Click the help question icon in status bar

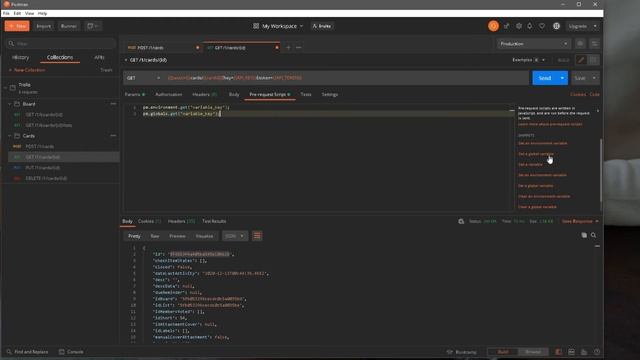(597, 352)
